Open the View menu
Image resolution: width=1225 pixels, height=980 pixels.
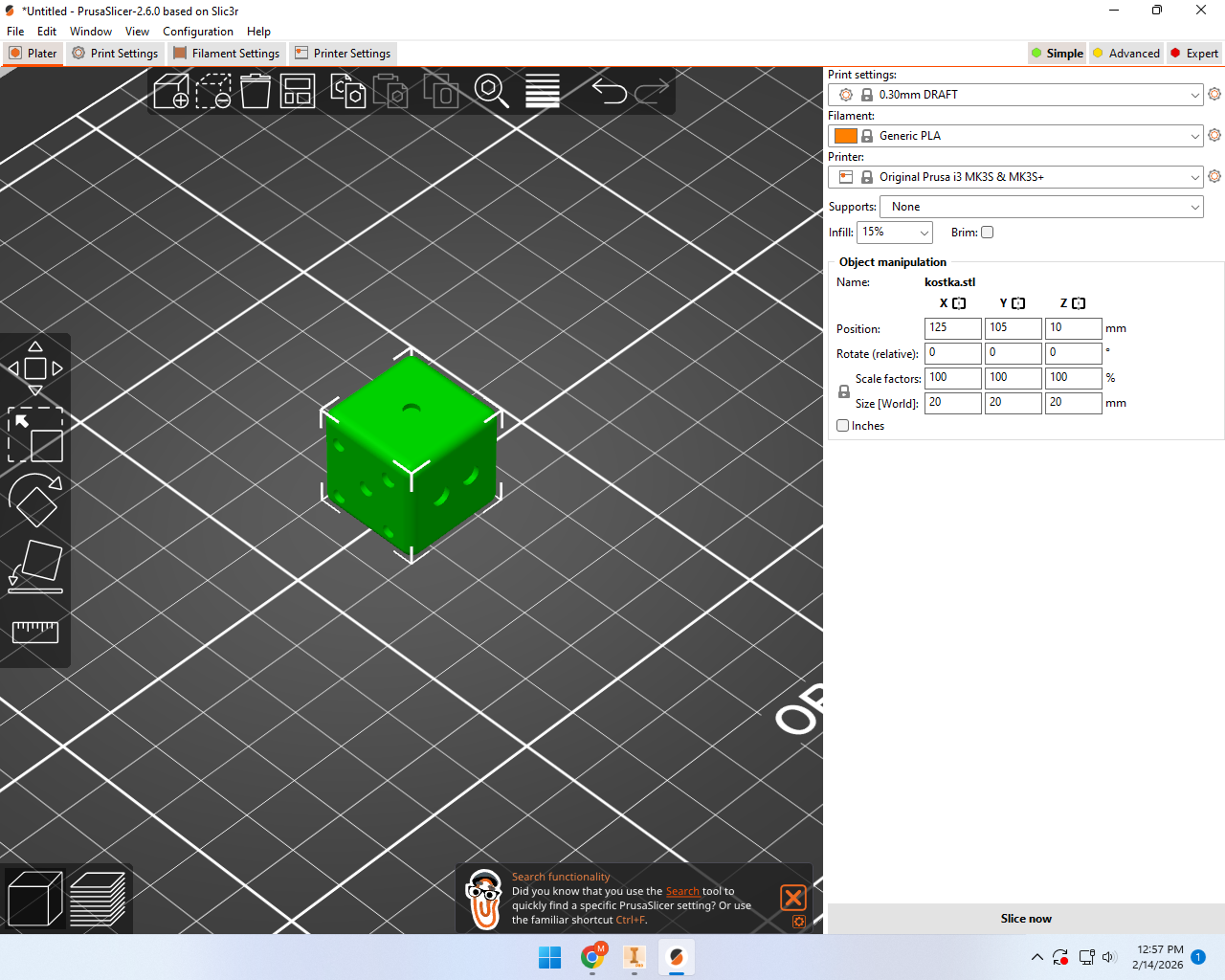(x=137, y=32)
